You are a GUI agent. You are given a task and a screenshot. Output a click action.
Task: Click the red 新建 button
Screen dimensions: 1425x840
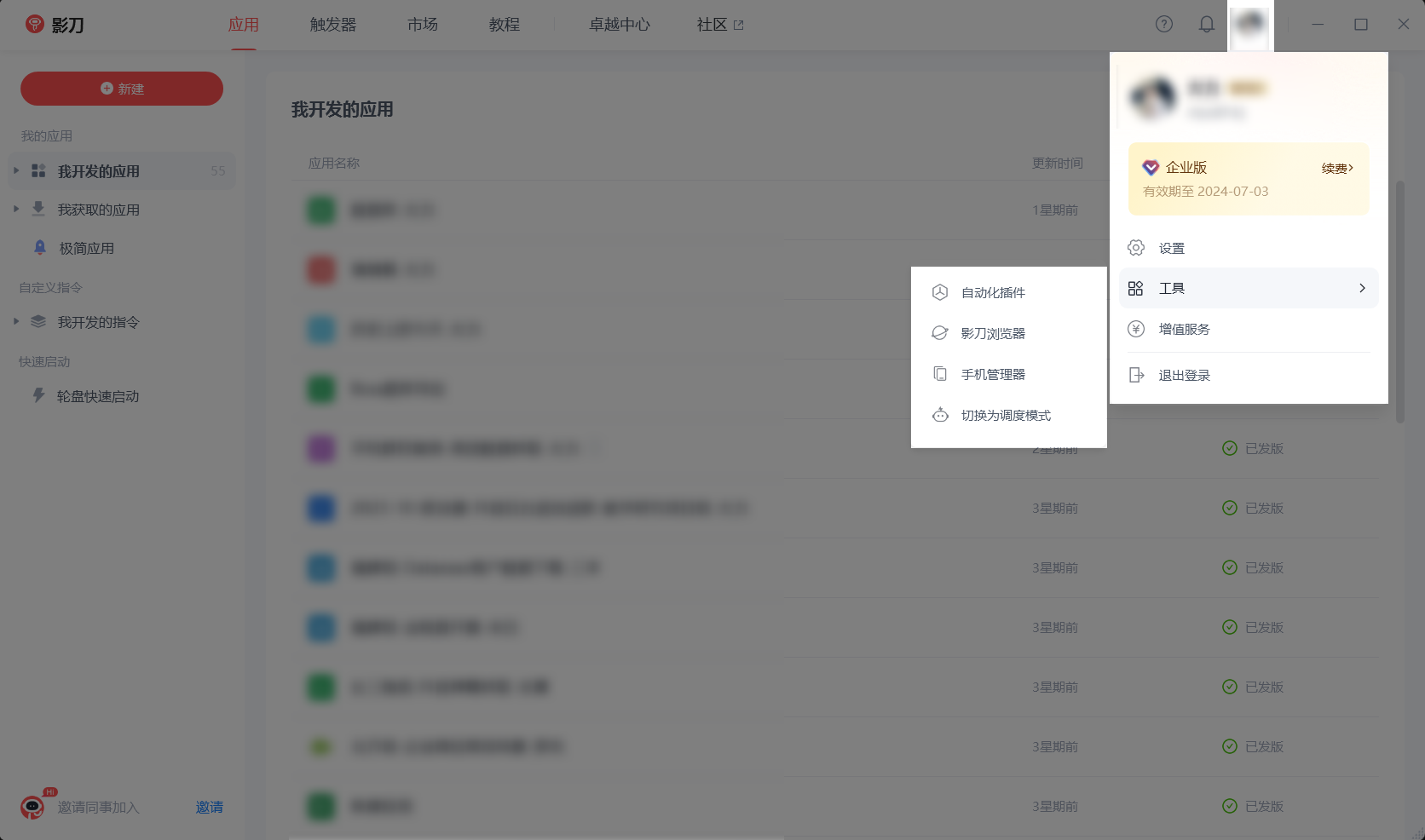click(122, 88)
